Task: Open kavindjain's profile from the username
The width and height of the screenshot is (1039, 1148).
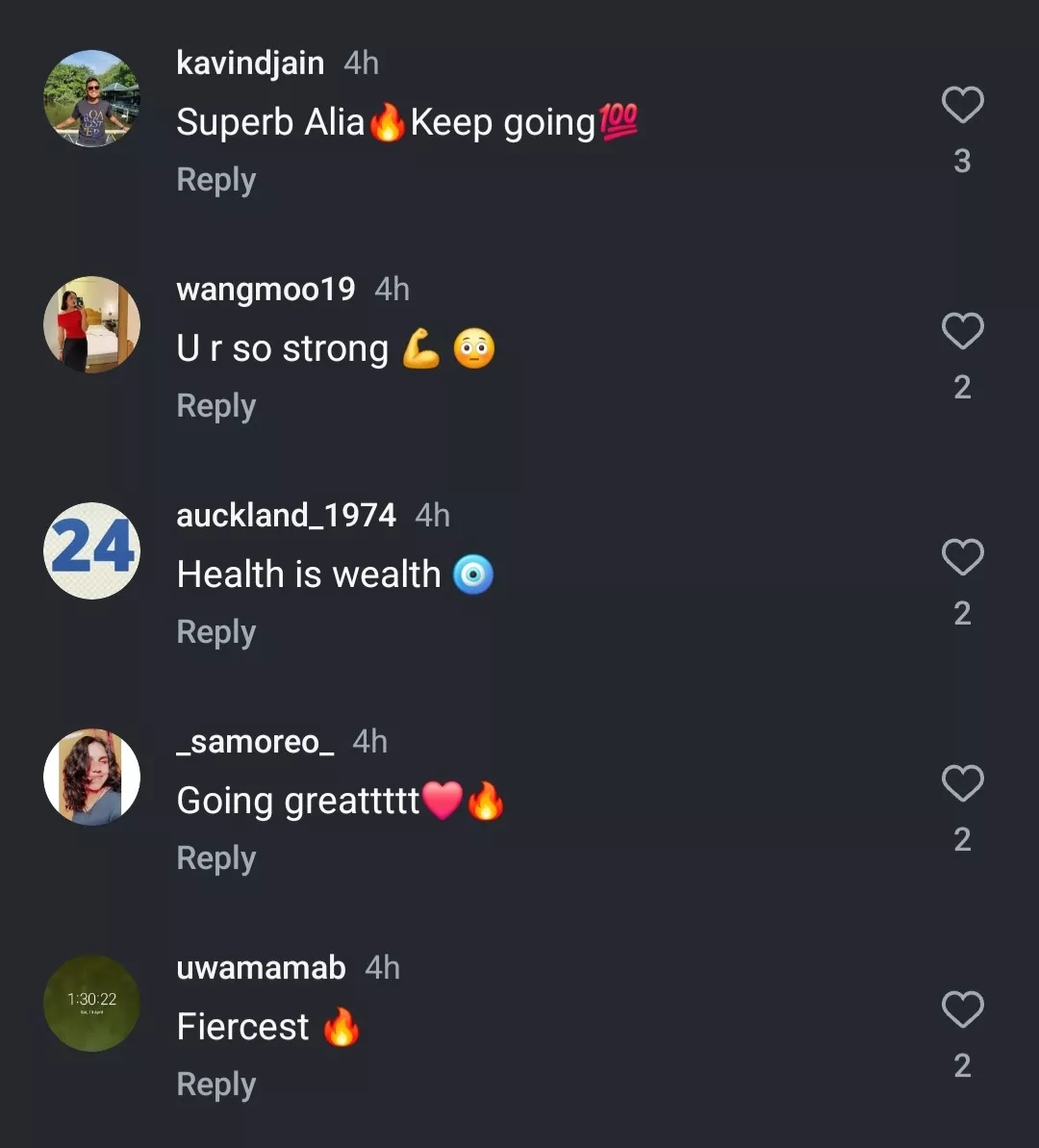Action: (249, 64)
